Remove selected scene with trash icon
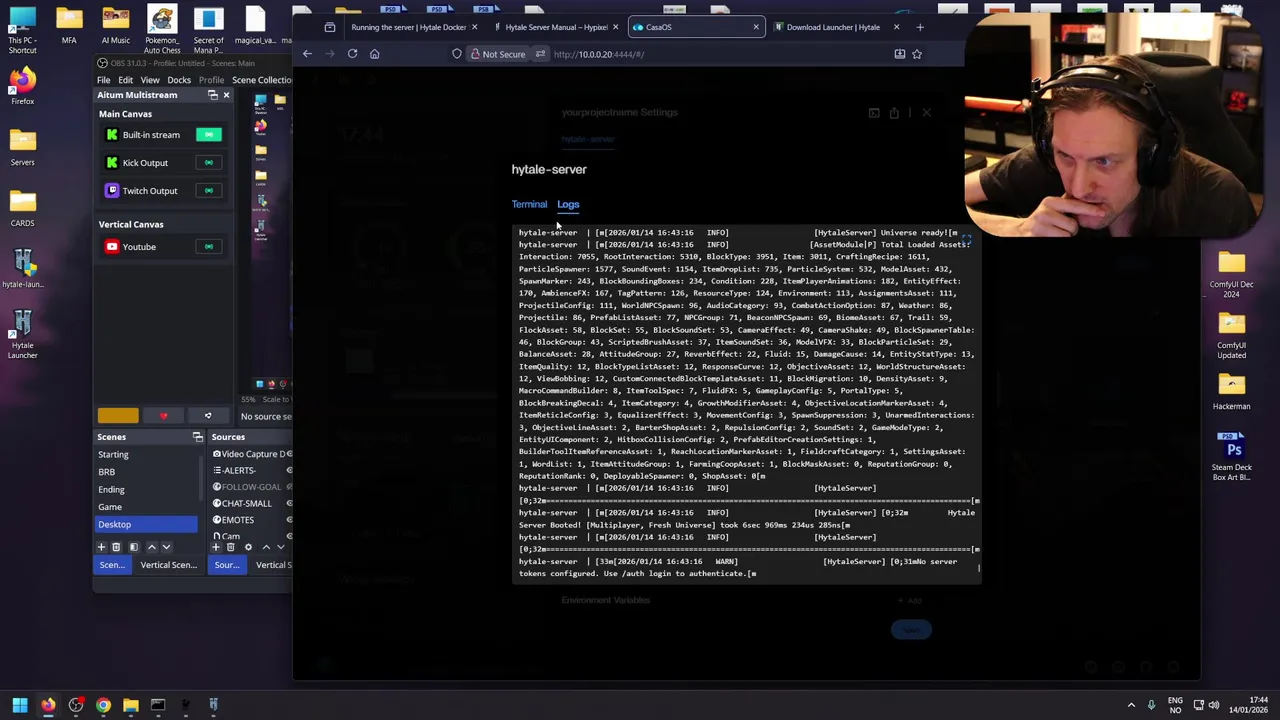The image size is (1280, 720). click(116, 547)
